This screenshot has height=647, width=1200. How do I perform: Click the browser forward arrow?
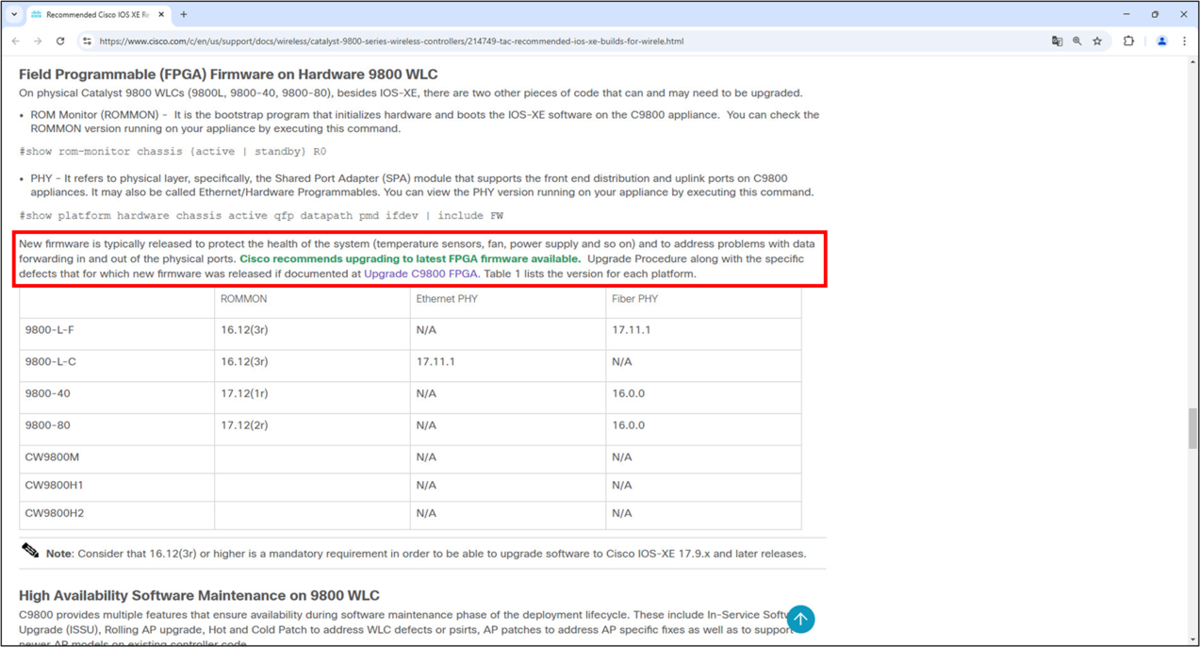click(37, 41)
